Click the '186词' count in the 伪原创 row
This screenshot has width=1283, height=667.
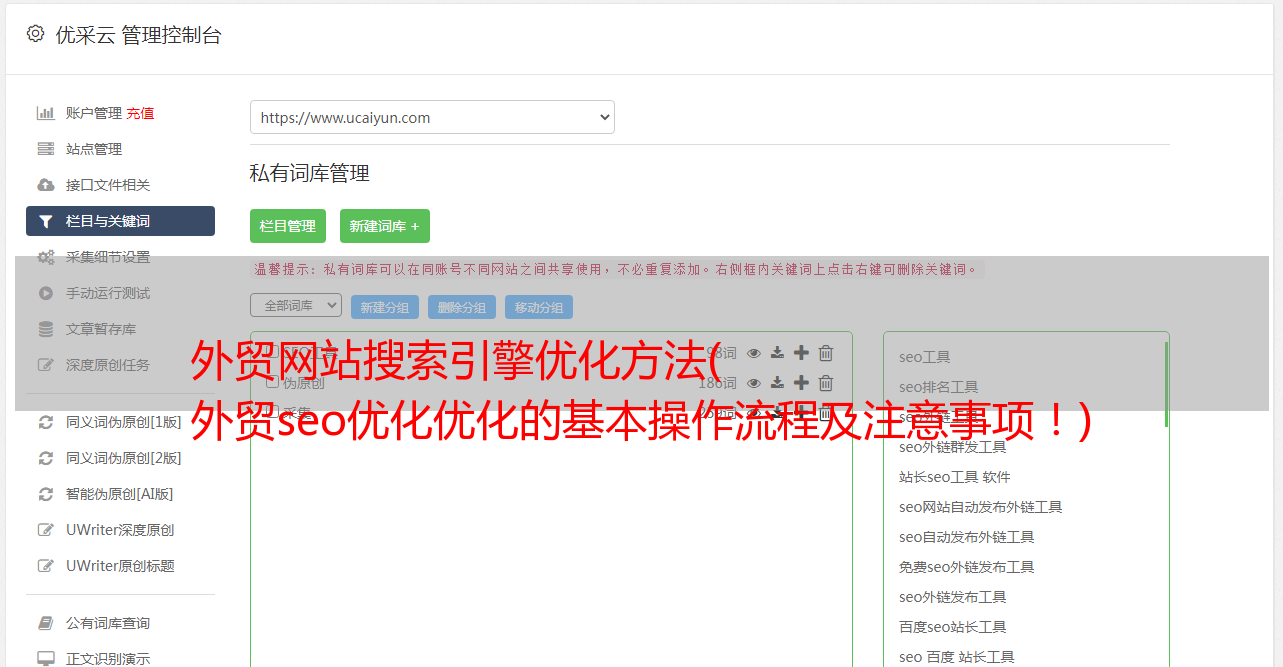(x=717, y=383)
